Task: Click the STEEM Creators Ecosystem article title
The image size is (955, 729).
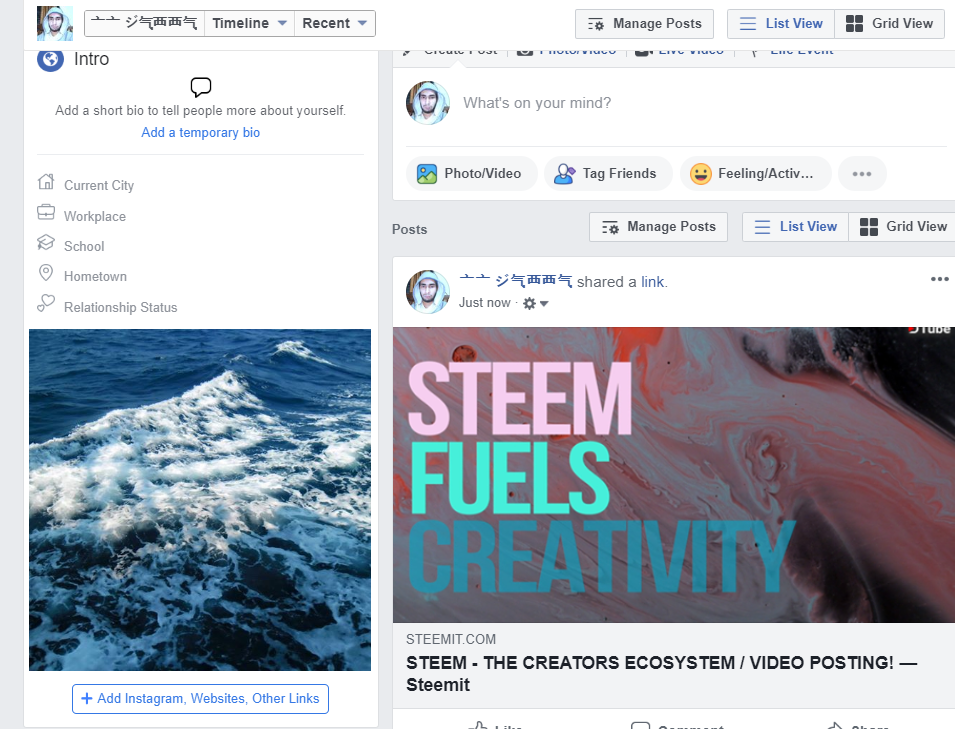Action: tap(661, 673)
